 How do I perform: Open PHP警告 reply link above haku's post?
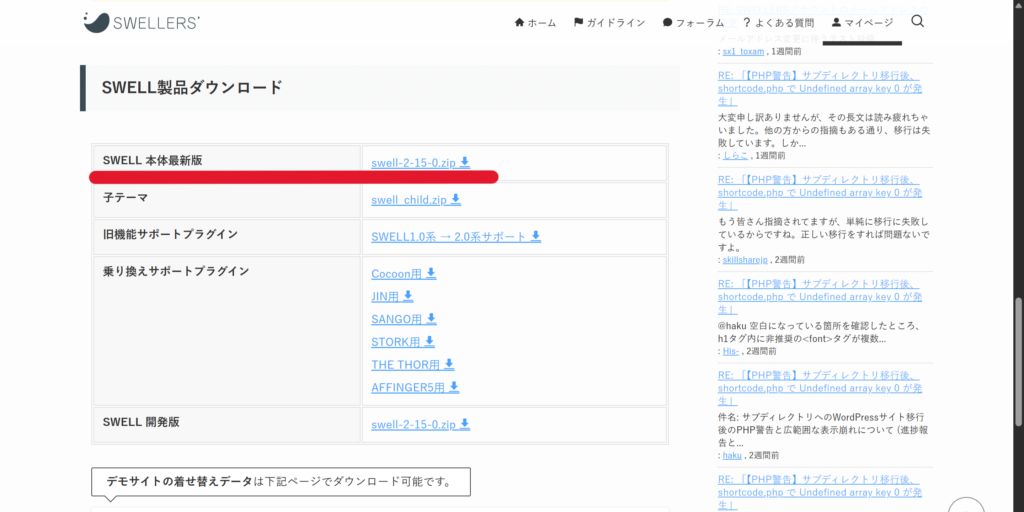point(820,388)
